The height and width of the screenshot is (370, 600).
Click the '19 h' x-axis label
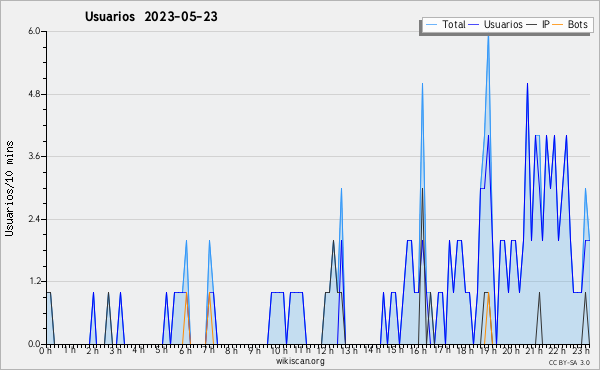tap(488, 351)
